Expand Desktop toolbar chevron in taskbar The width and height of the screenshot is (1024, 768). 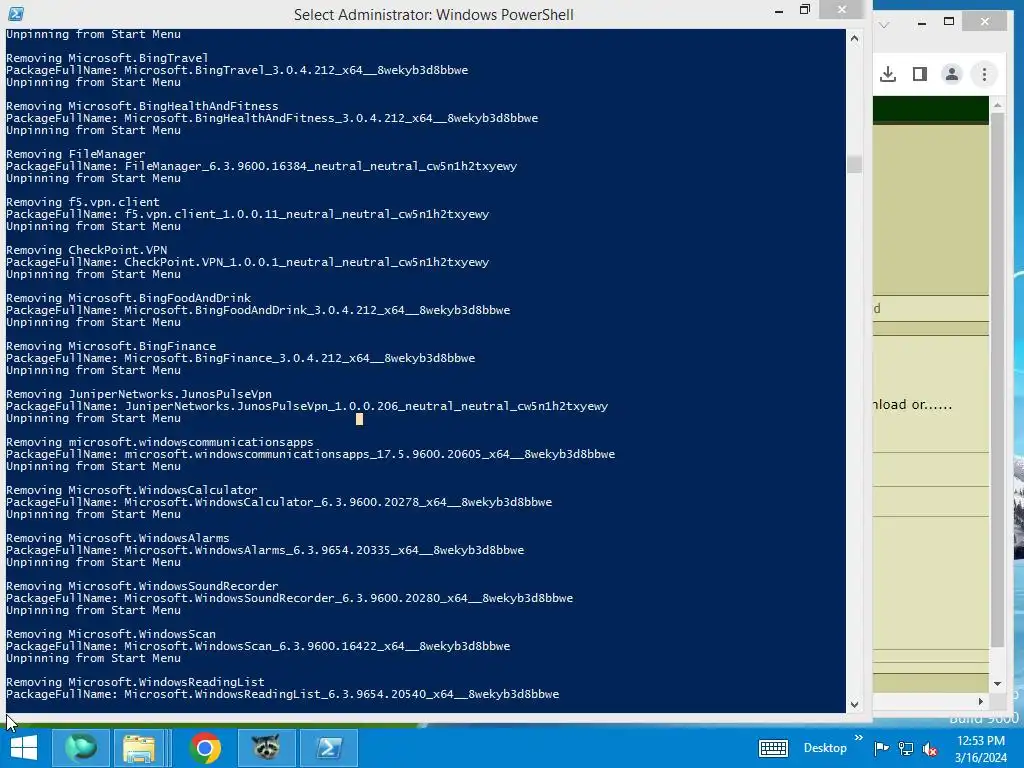coord(859,737)
